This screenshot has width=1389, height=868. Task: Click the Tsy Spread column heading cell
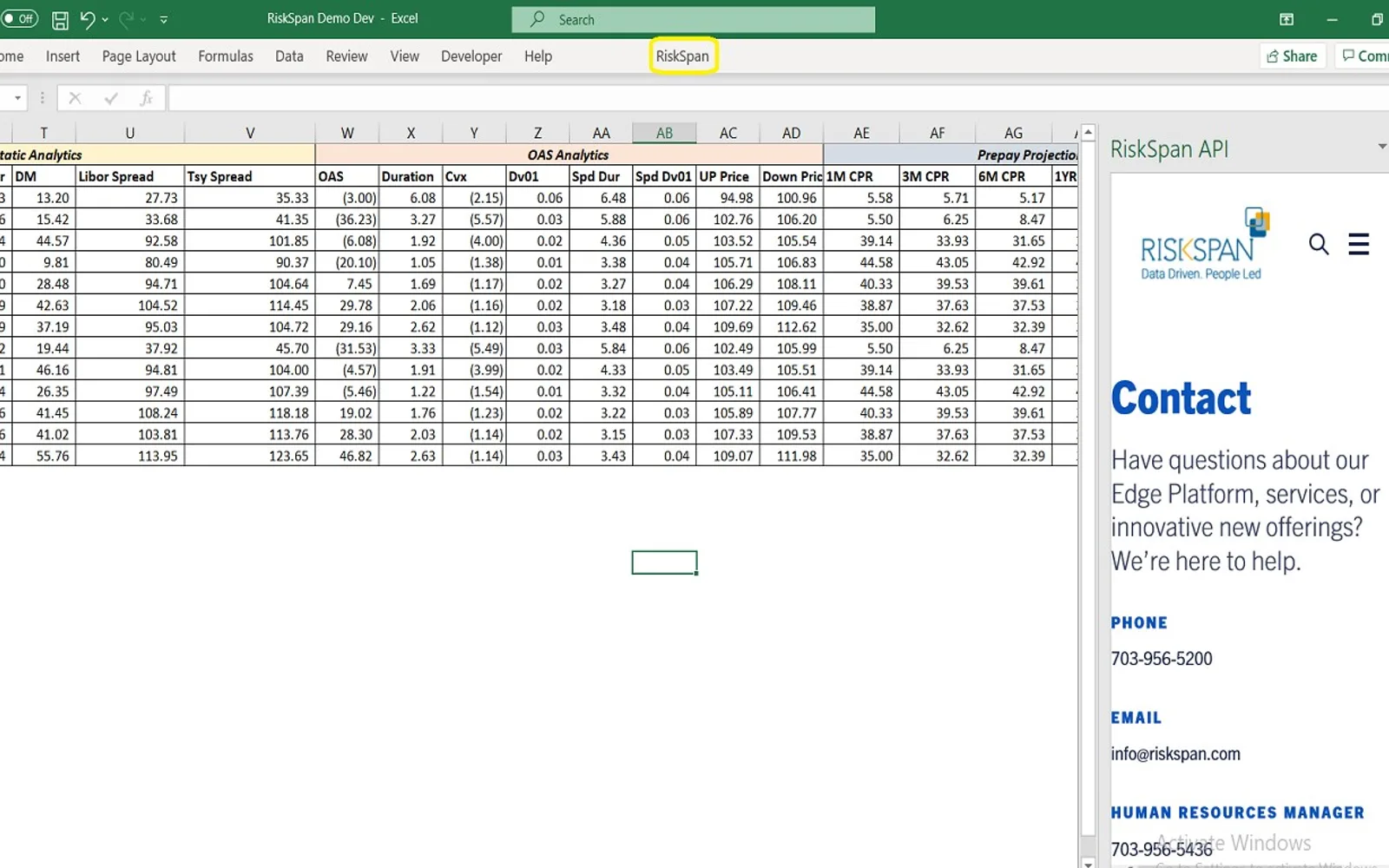point(250,176)
